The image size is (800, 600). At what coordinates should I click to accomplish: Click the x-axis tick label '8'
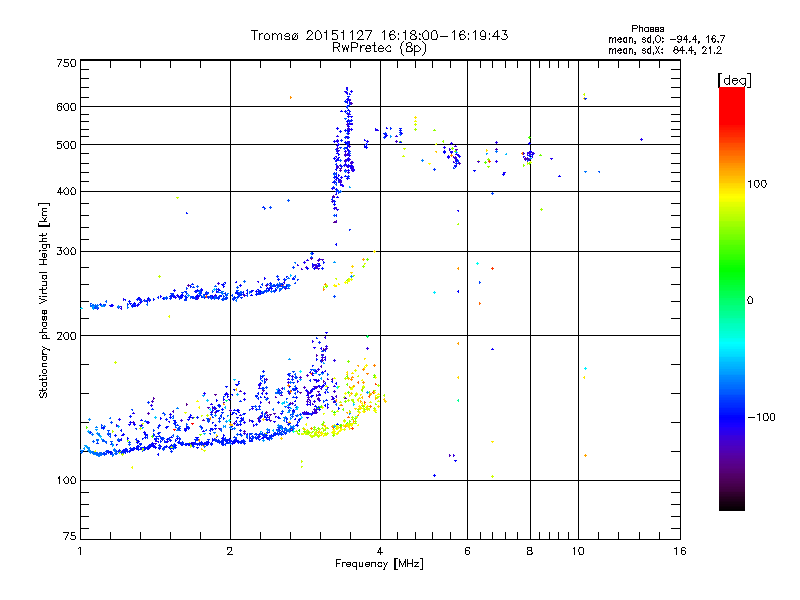(530, 551)
